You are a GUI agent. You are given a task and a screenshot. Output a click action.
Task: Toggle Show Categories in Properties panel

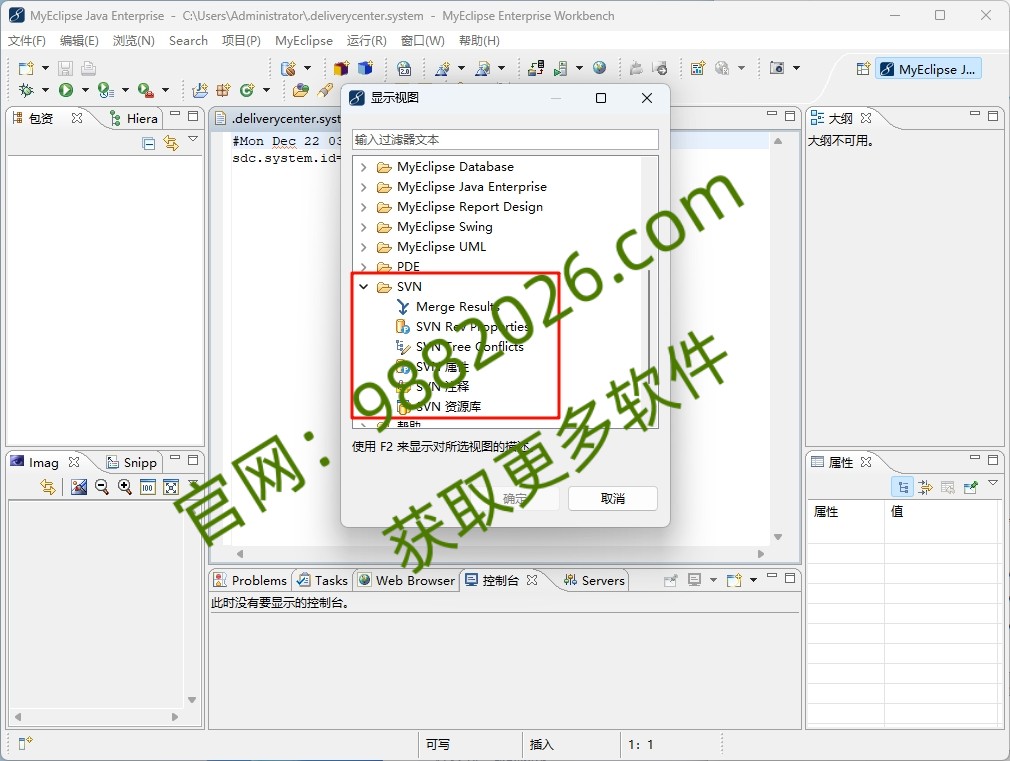point(902,488)
